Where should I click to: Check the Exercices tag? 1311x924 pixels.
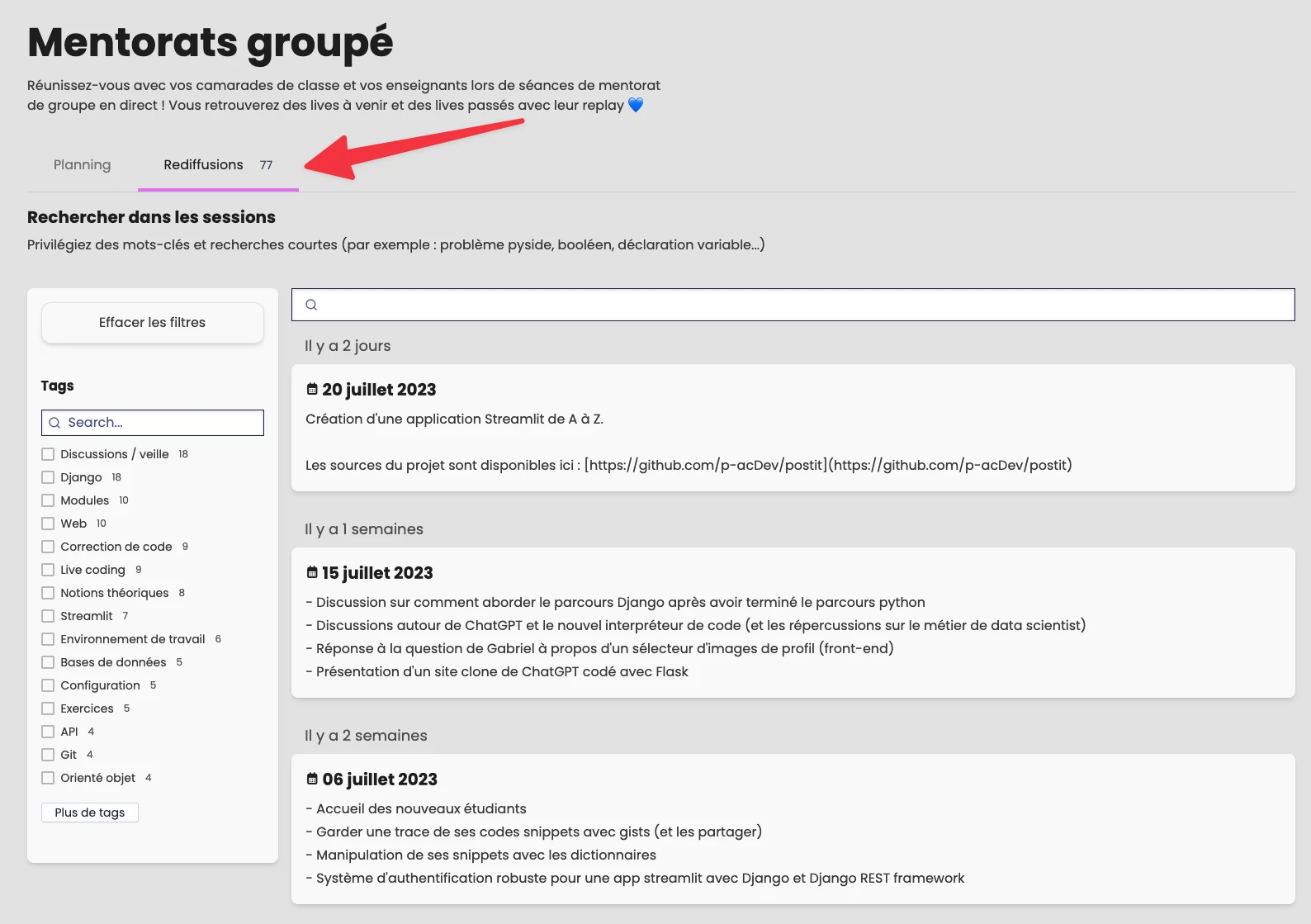point(48,708)
